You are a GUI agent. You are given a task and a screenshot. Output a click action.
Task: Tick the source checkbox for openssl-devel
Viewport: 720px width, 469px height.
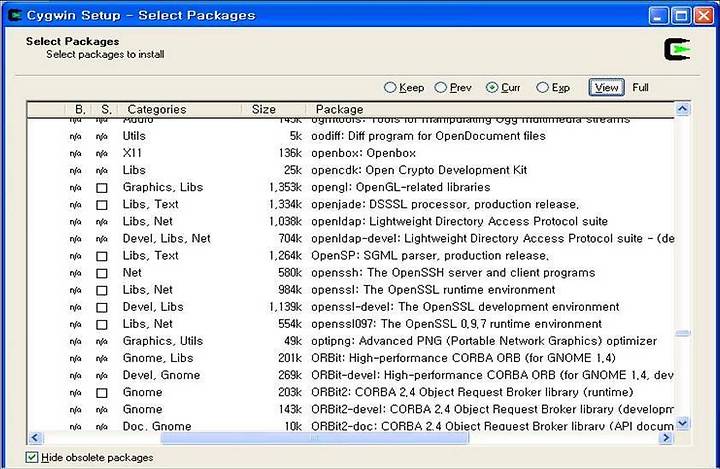102,307
